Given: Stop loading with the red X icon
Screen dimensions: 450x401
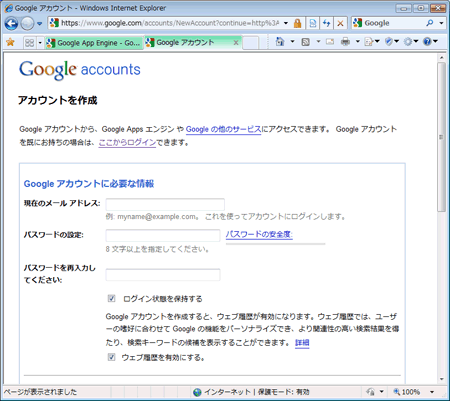Looking at the screenshot, I should (340, 23).
